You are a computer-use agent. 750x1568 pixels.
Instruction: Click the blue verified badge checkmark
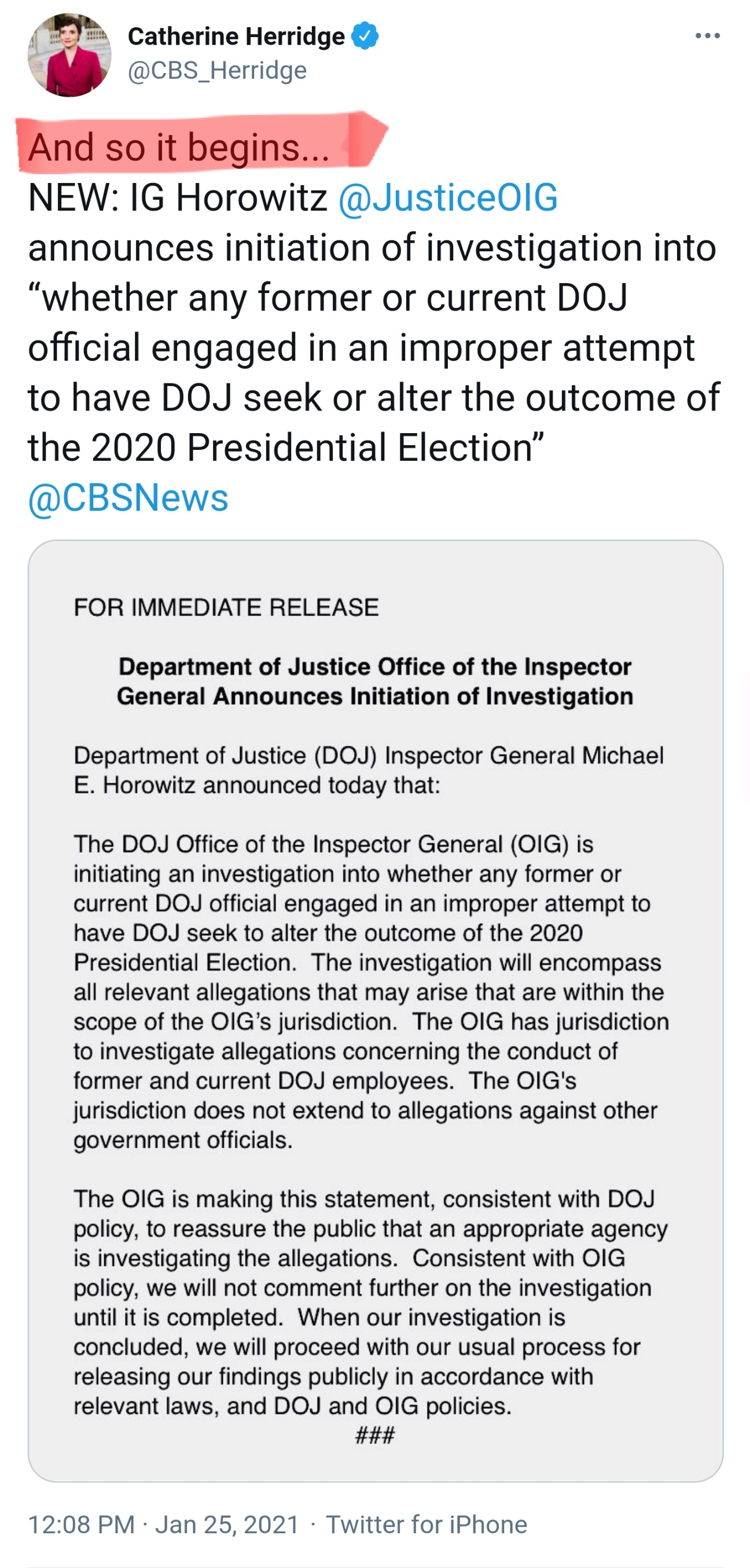365,36
